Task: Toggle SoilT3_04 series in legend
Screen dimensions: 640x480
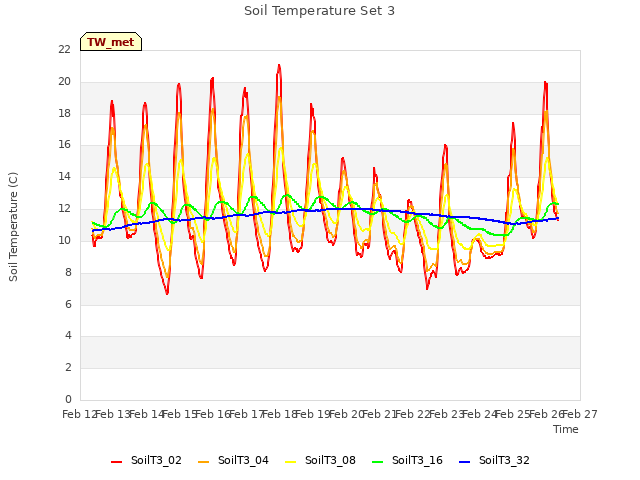Action: point(233,460)
